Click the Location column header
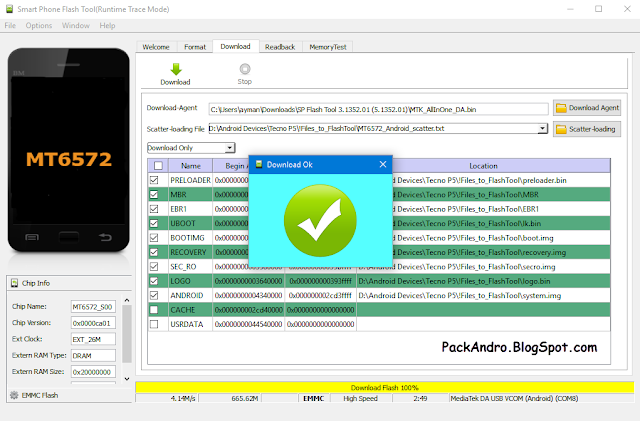Image resolution: width=640 pixels, height=421 pixels. coord(483,166)
